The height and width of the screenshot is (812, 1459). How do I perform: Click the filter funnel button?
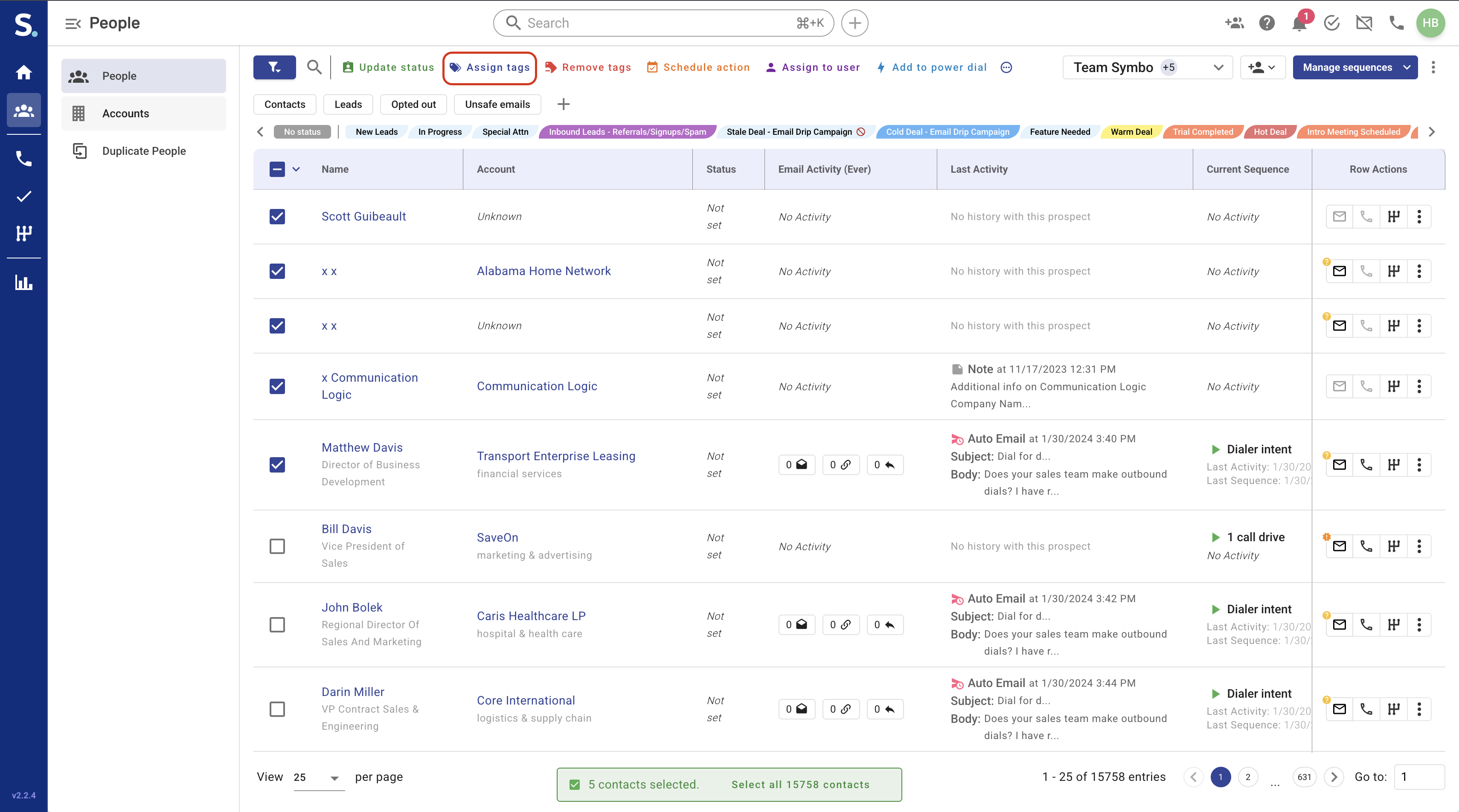click(274, 67)
